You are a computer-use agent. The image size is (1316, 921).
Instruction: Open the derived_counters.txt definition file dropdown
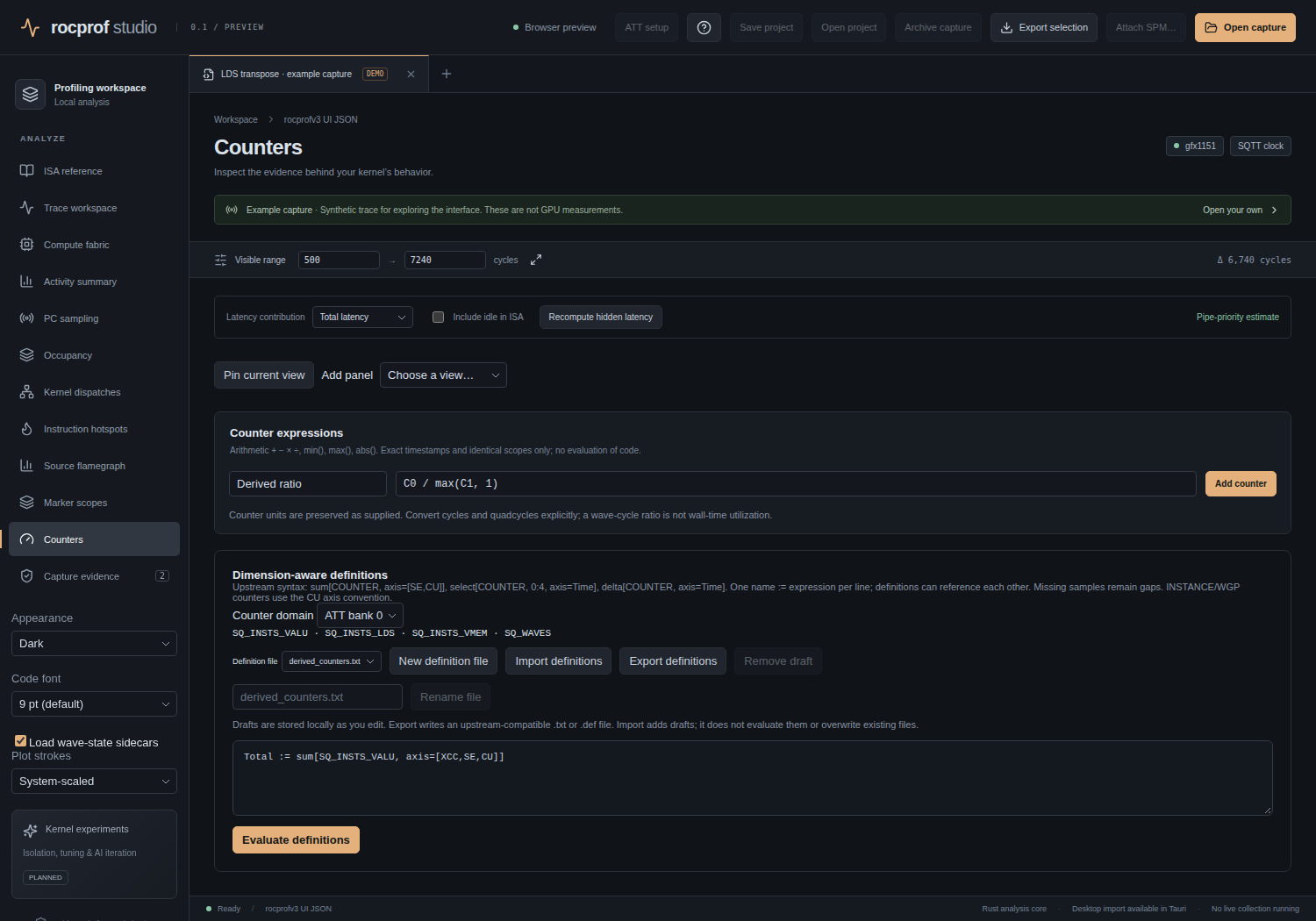coord(332,661)
